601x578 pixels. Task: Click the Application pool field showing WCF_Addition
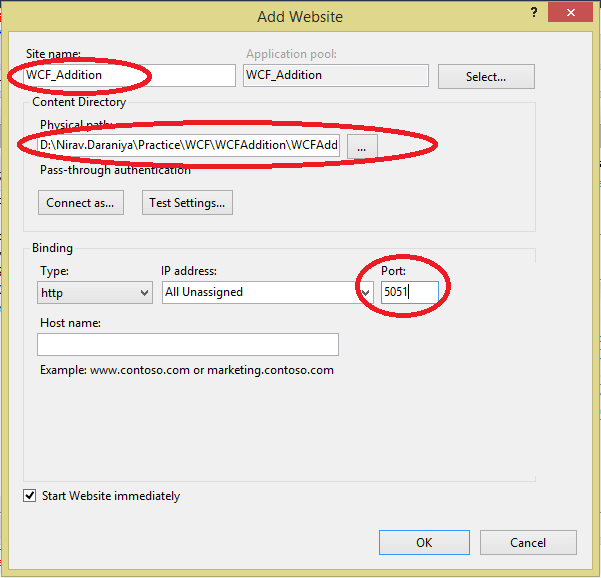tap(336, 75)
